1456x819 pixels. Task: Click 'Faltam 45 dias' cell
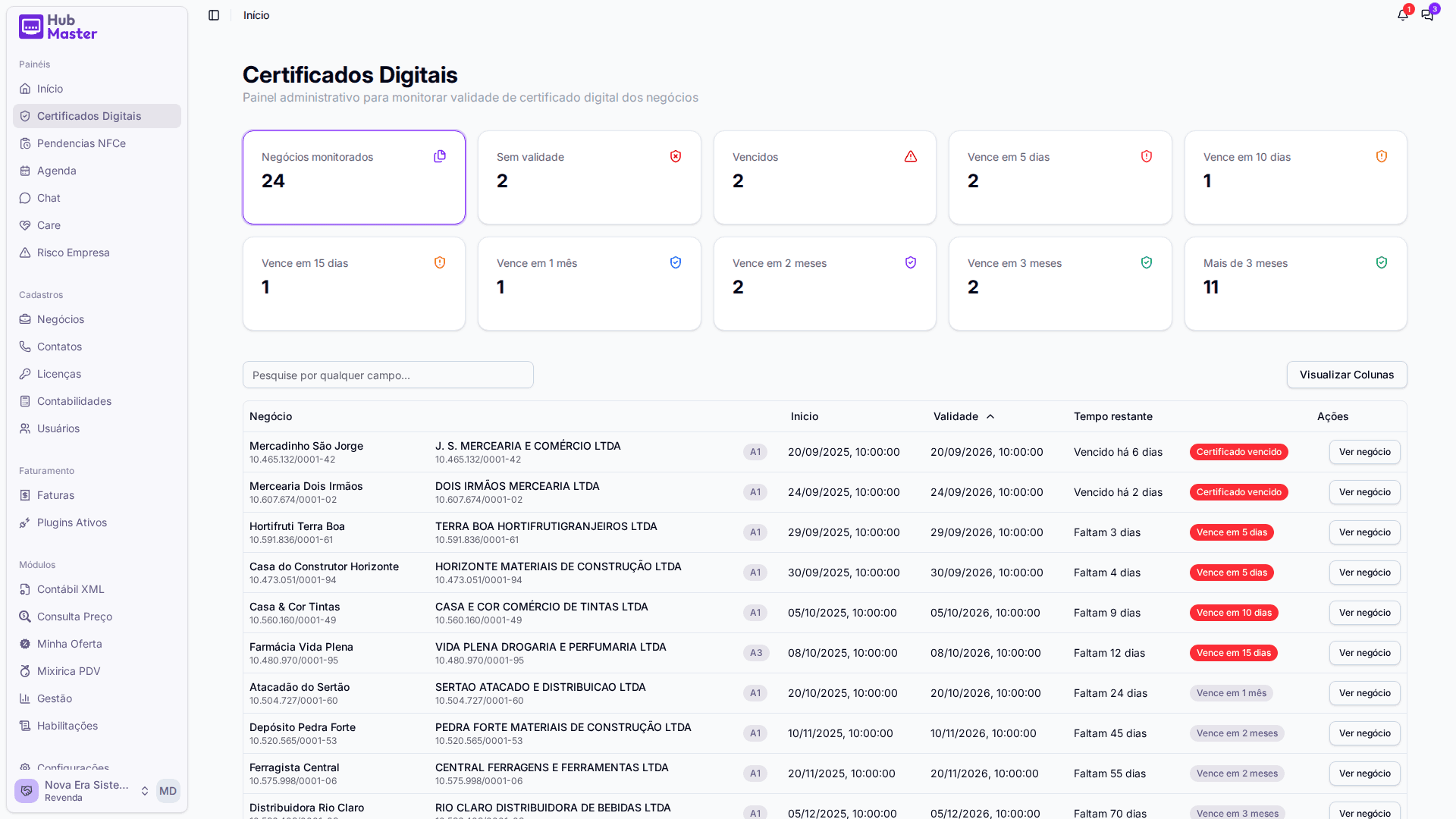point(1110,733)
